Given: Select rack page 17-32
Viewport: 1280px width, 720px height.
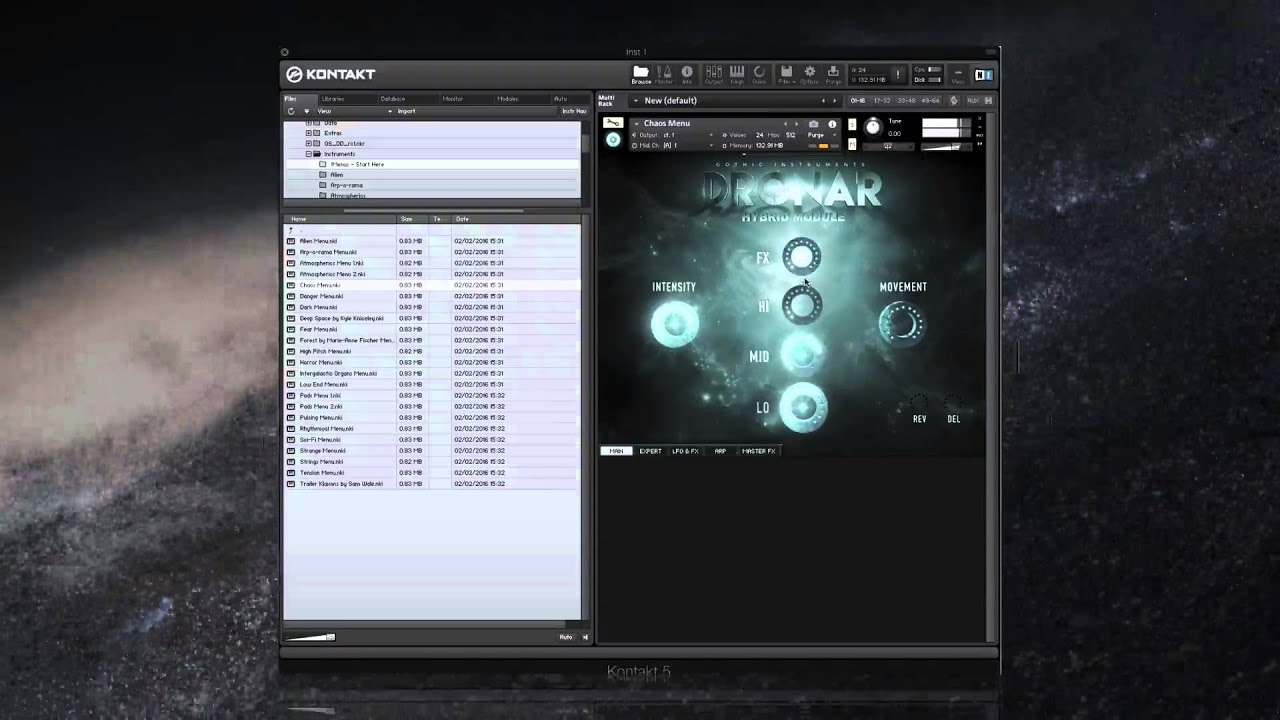Looking at the screenshot, I should [882, 101].
